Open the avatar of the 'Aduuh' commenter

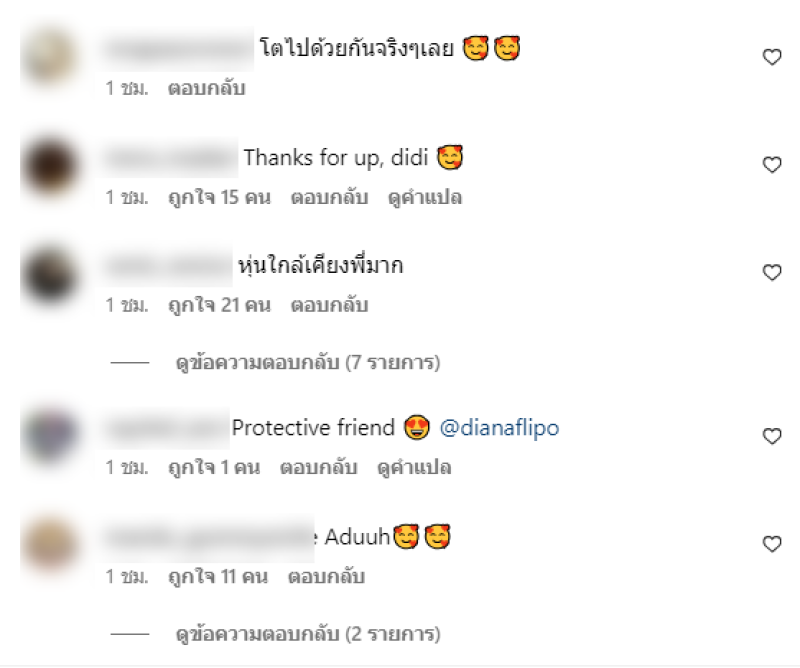pyautogui.click(x=50, y=543)
